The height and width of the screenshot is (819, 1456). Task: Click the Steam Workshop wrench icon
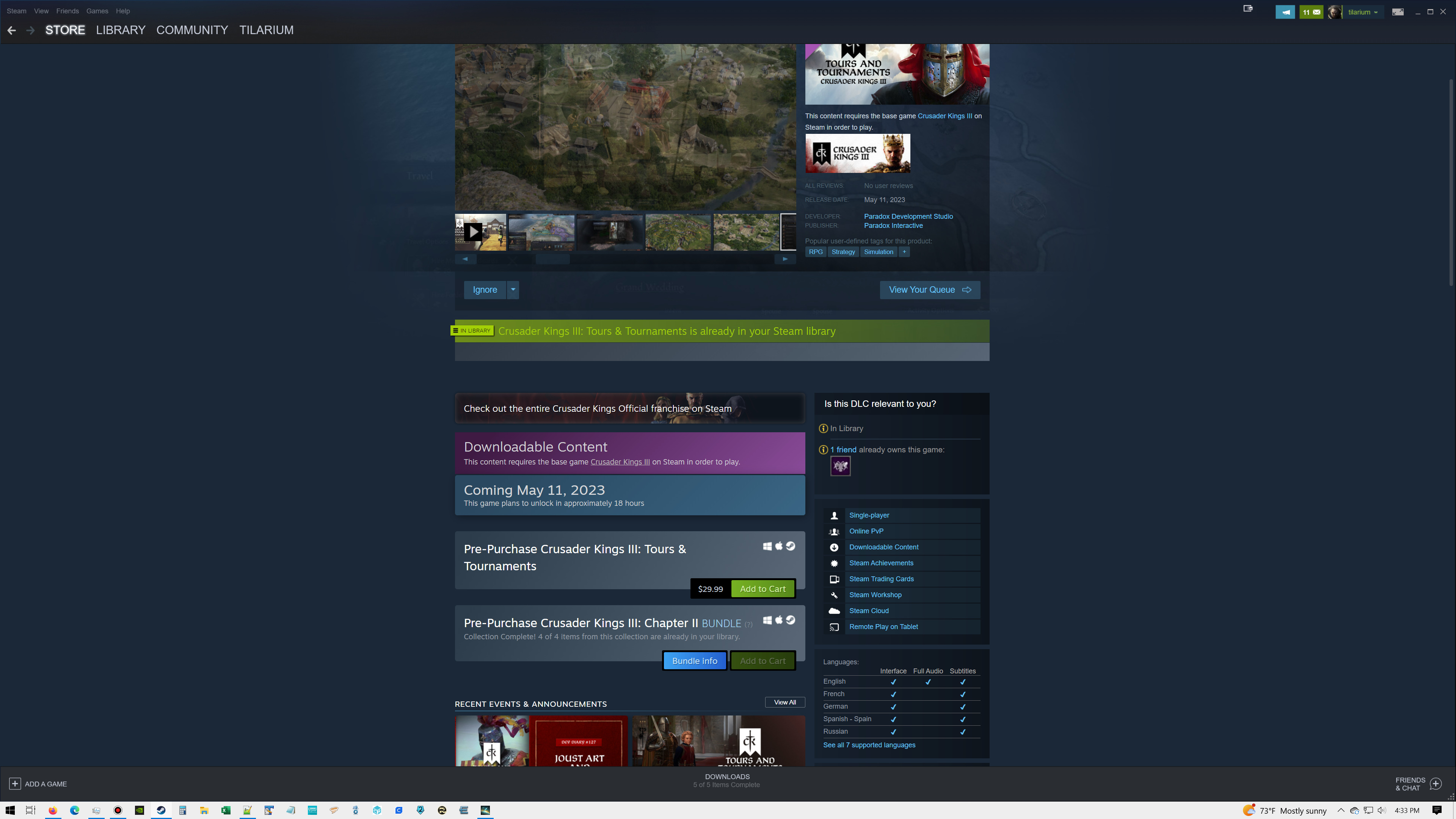(834, 595)
